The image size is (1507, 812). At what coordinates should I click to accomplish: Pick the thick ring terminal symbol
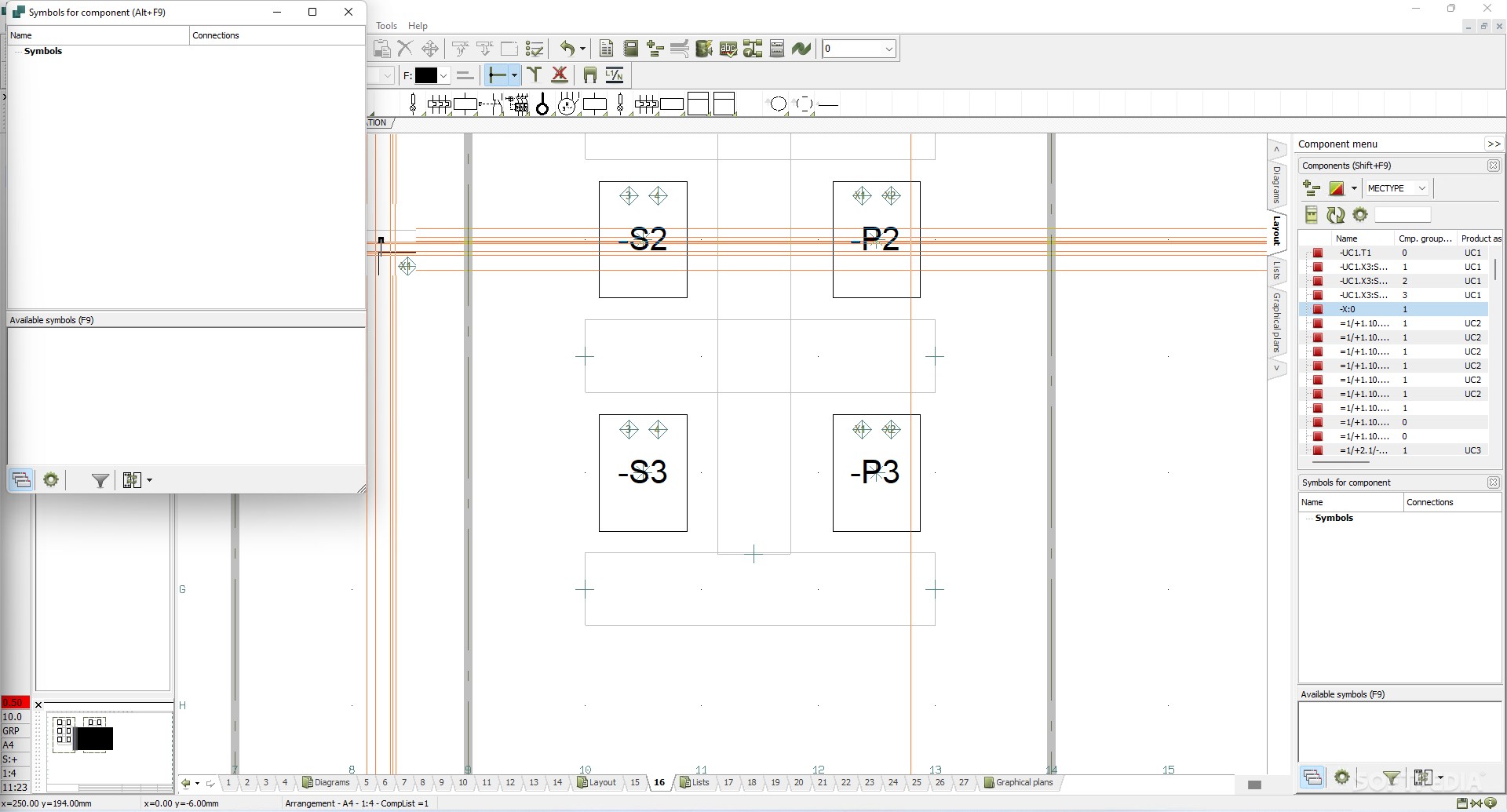click(x=542, y=104)
